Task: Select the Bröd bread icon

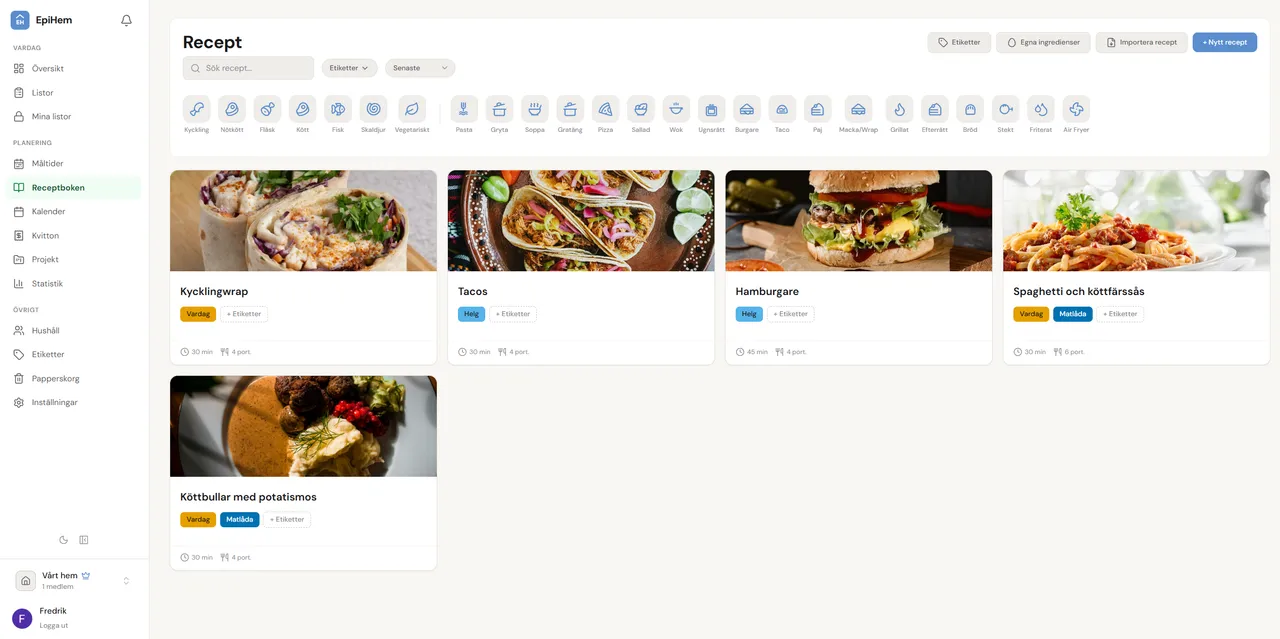Action: [x=970, y=109]
